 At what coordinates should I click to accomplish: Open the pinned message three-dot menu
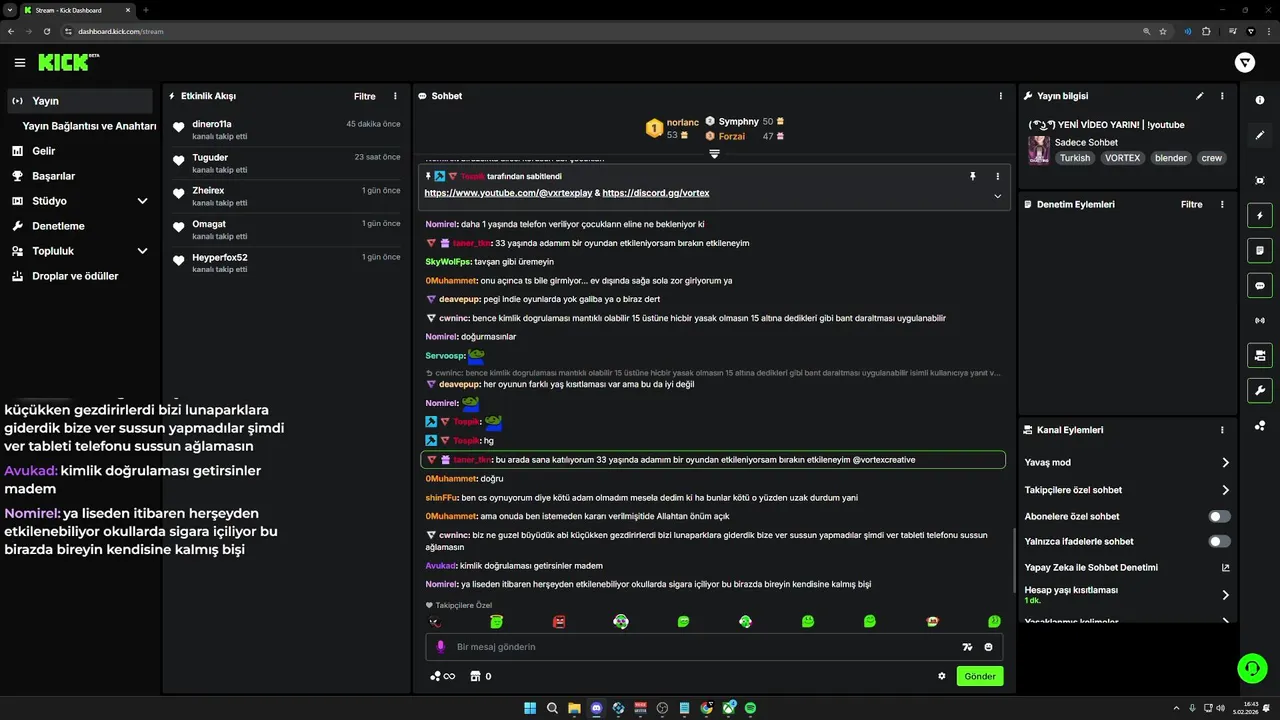click(997, 176)
